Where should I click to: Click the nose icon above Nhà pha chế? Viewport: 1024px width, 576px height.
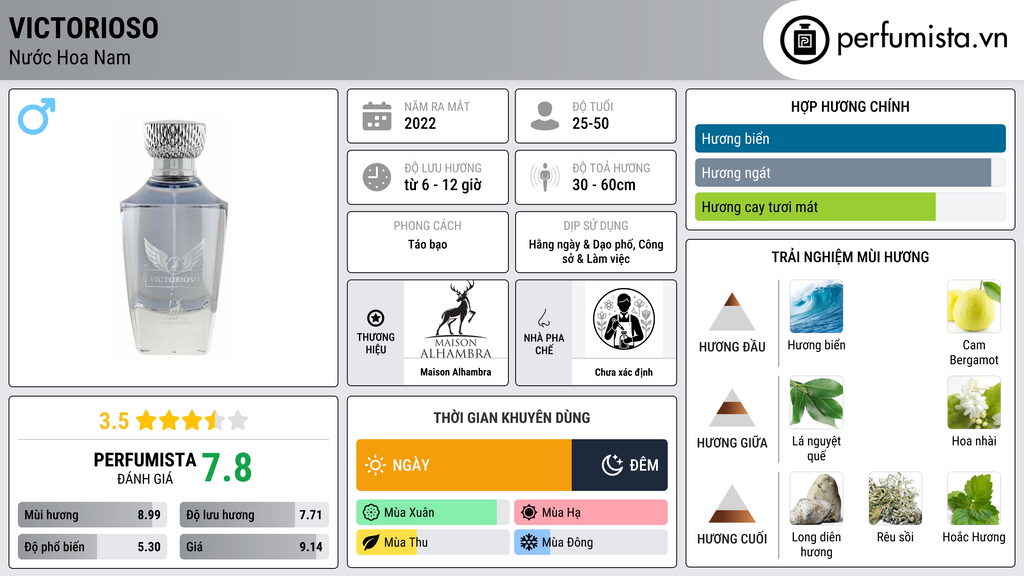(543, 318)
